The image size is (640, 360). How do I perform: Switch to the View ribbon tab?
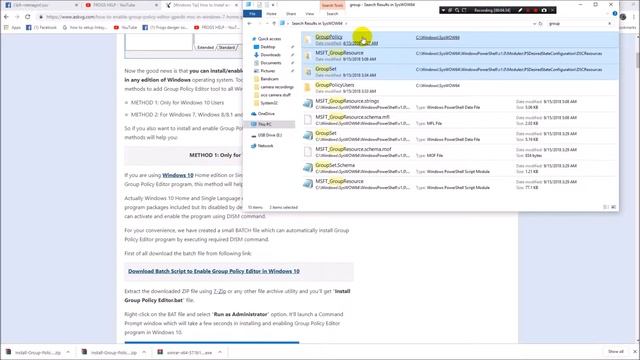[310, 14]
